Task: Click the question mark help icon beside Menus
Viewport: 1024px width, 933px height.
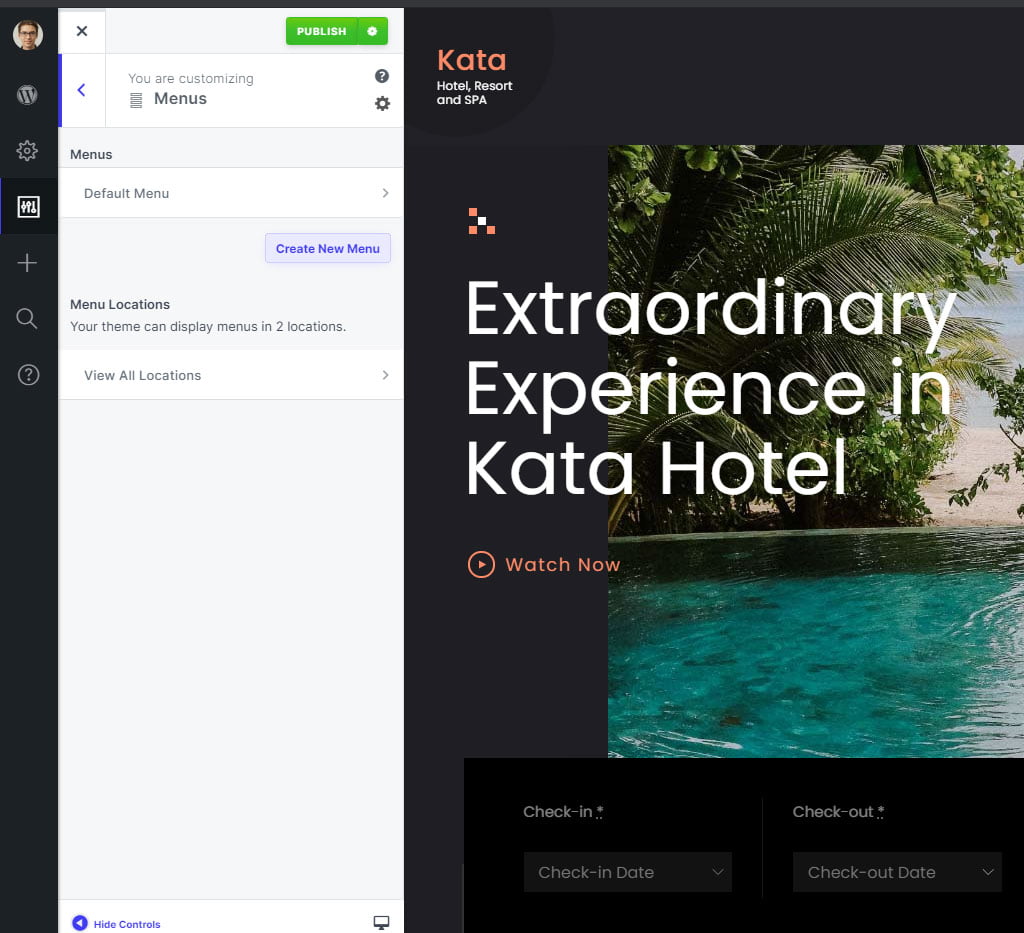Action: [x=382, y=76]
